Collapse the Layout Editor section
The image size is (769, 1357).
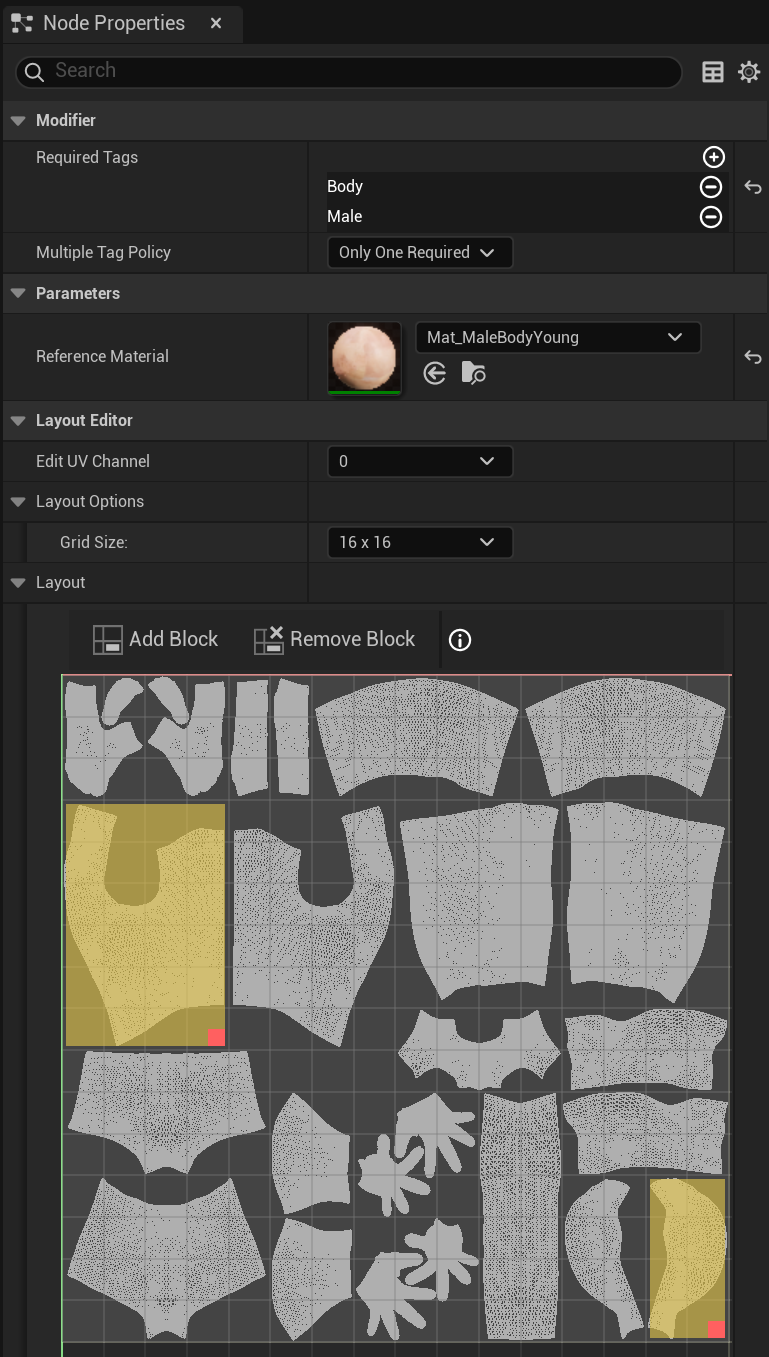tap(17, 421)
